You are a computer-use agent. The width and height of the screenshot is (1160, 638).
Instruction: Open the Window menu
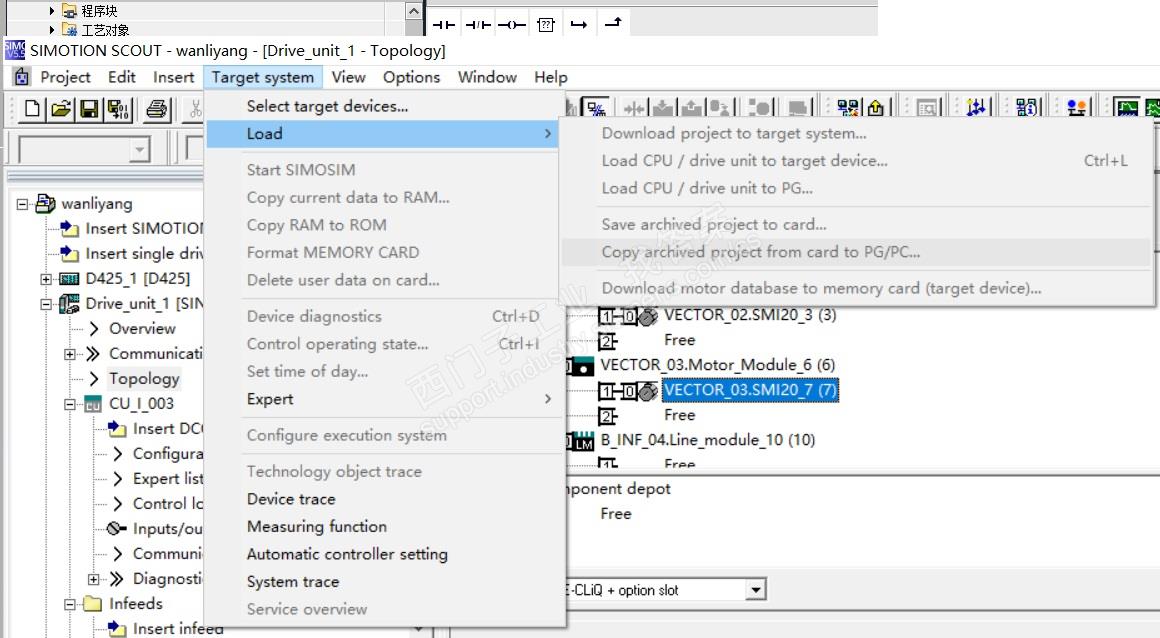tap(487, 77)
